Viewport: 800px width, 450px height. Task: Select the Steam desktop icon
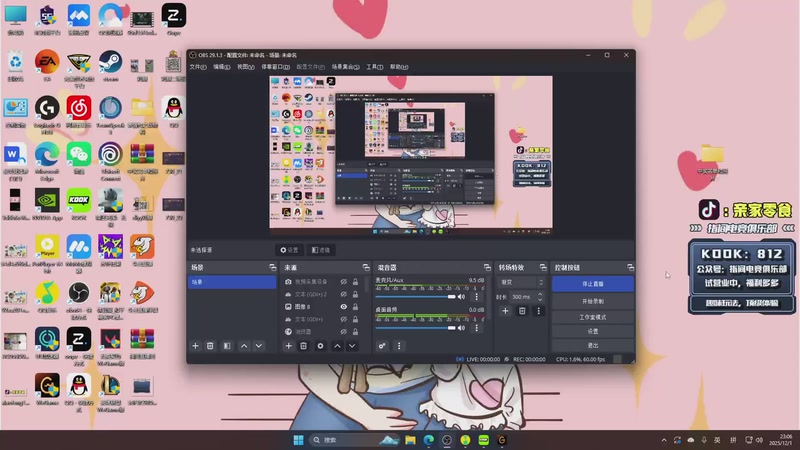tap(110, 66)
